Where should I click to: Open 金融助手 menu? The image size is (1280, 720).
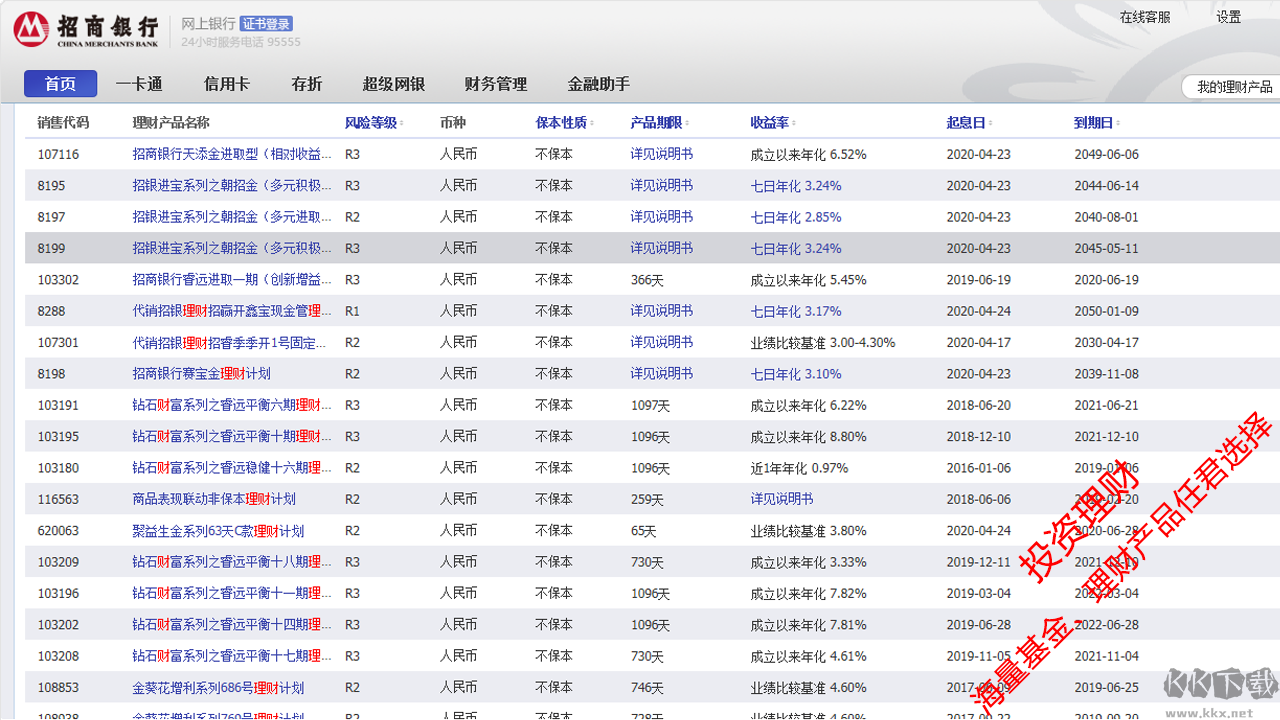coord(599,84)
